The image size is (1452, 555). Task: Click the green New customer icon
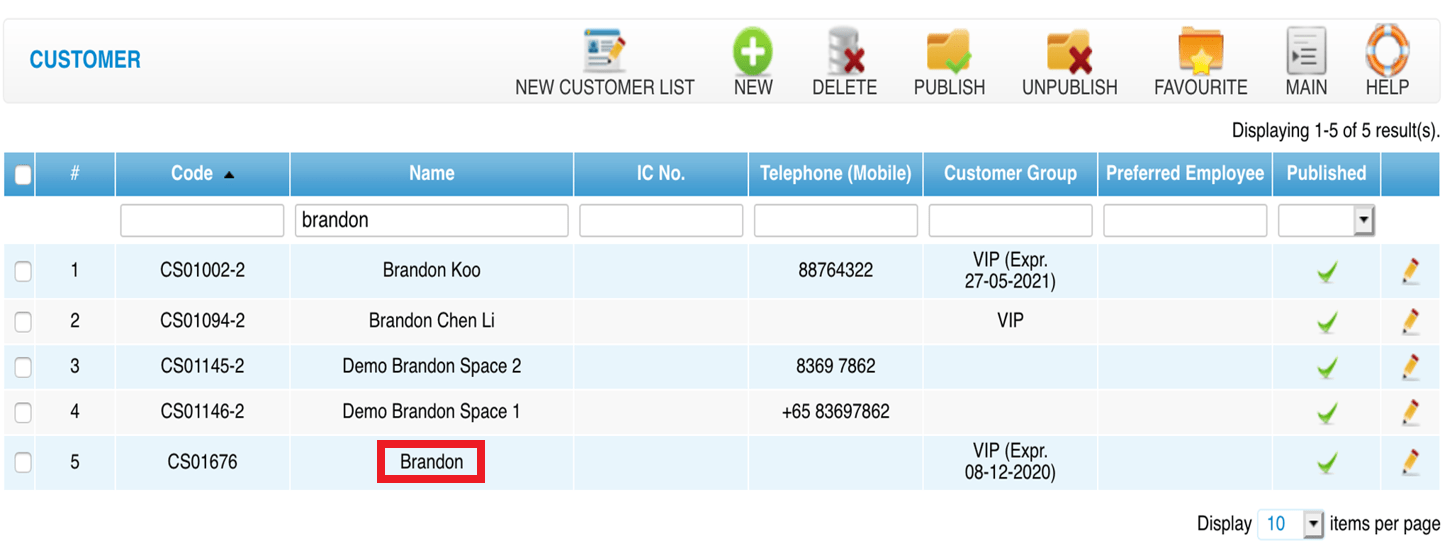[x=752, y=50]
